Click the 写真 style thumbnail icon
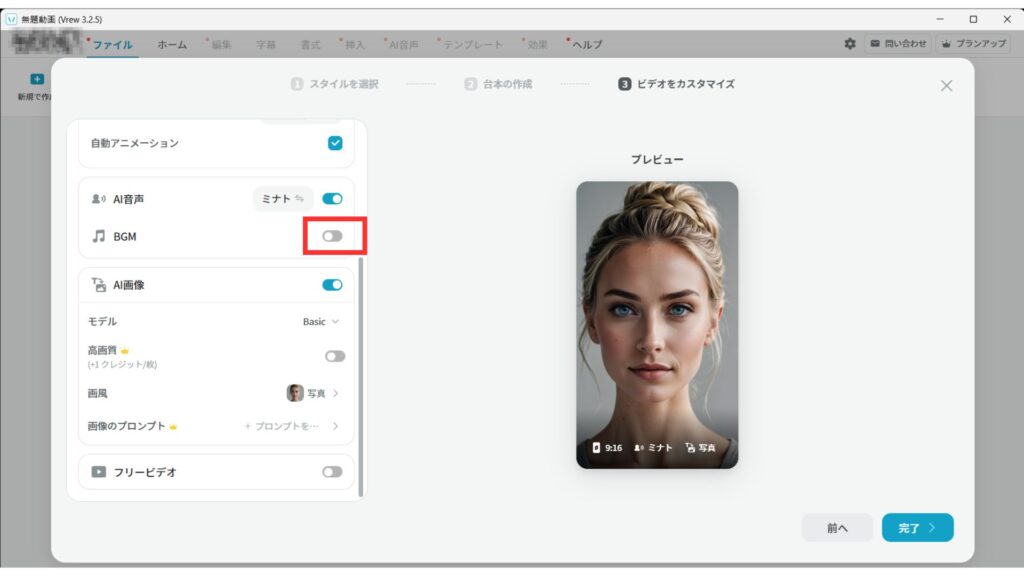The image size is (1024, 576). tap(295, 393)
